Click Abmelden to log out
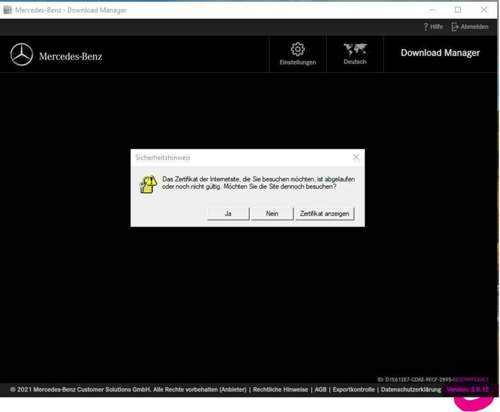Viewport: 500px width, 412px height. 470,27
